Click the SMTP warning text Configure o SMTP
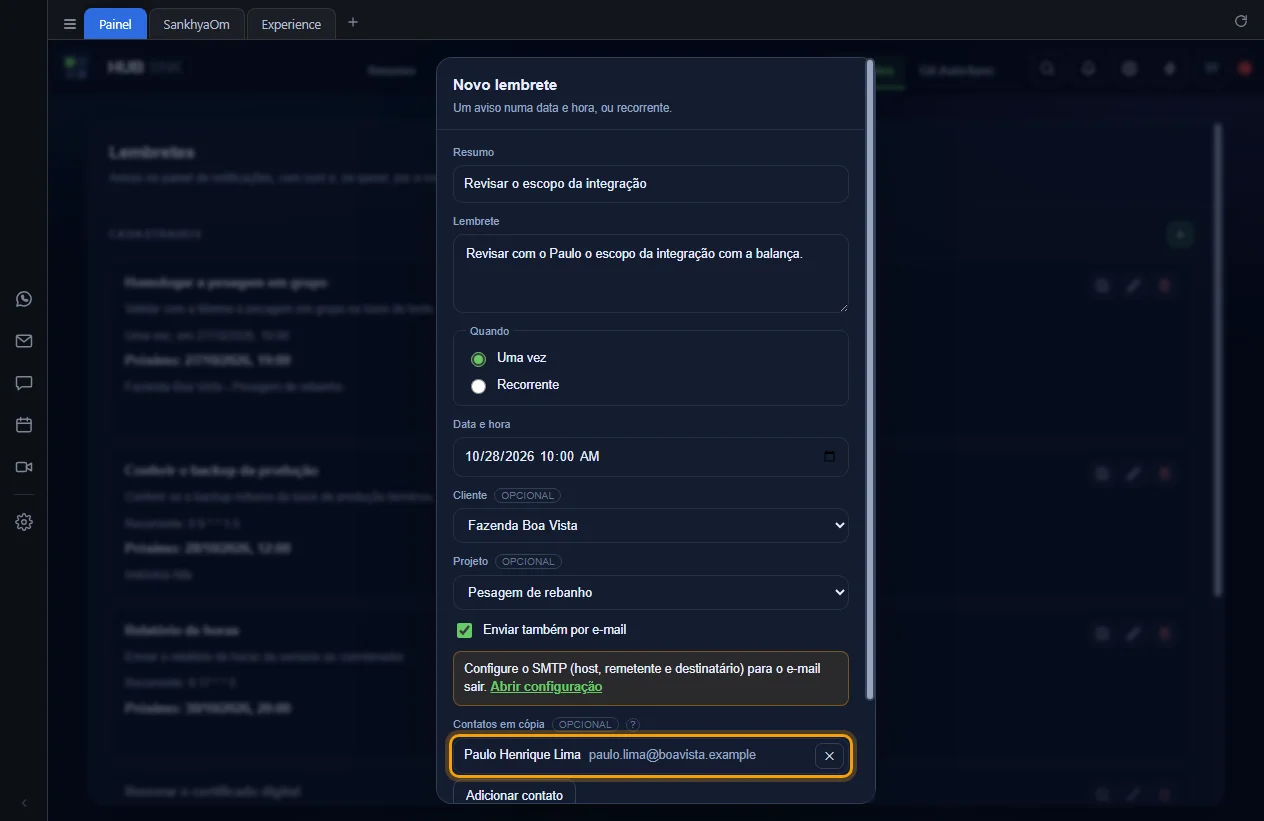1264x821 pixels. click(642, 678)
